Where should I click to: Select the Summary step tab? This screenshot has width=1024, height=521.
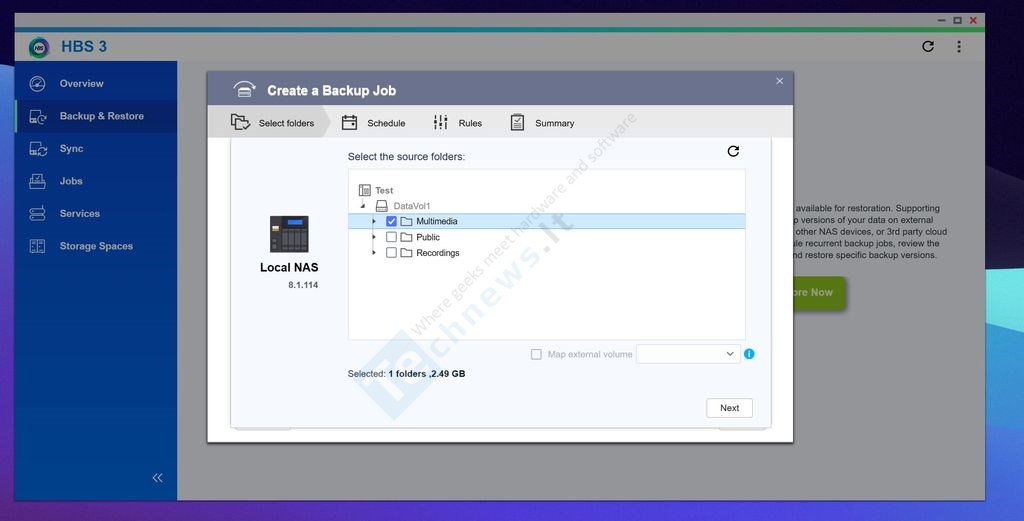point(542,123)
